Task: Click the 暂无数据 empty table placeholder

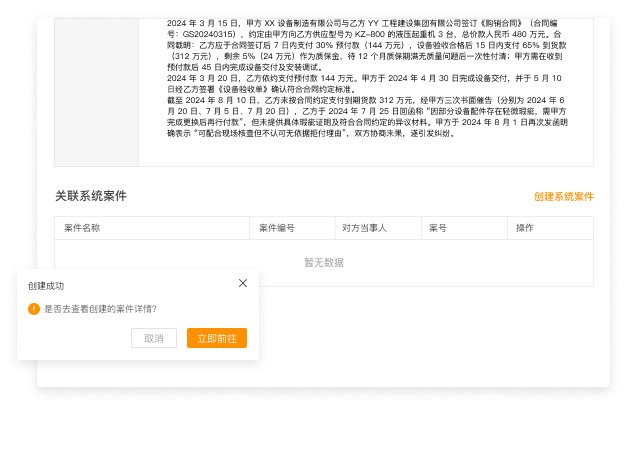Action: tap(323, 262)
